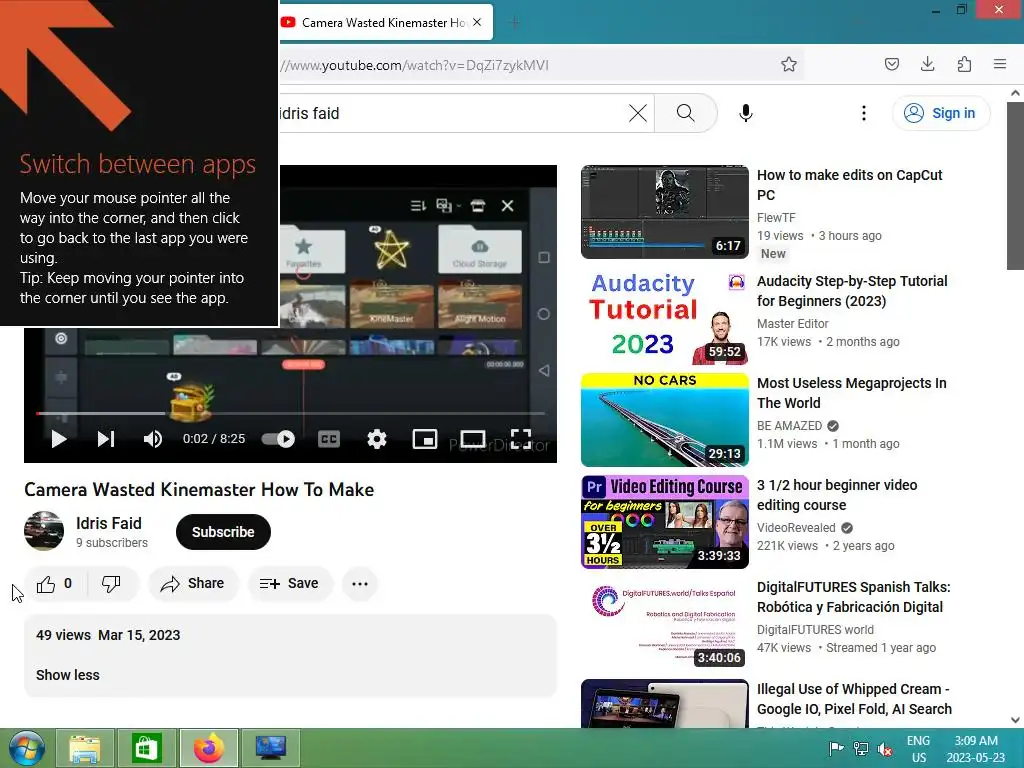1024x768 pixels.
Task: Open 3 1/2 hour beginner video editing course
Action: pos(837,495)
